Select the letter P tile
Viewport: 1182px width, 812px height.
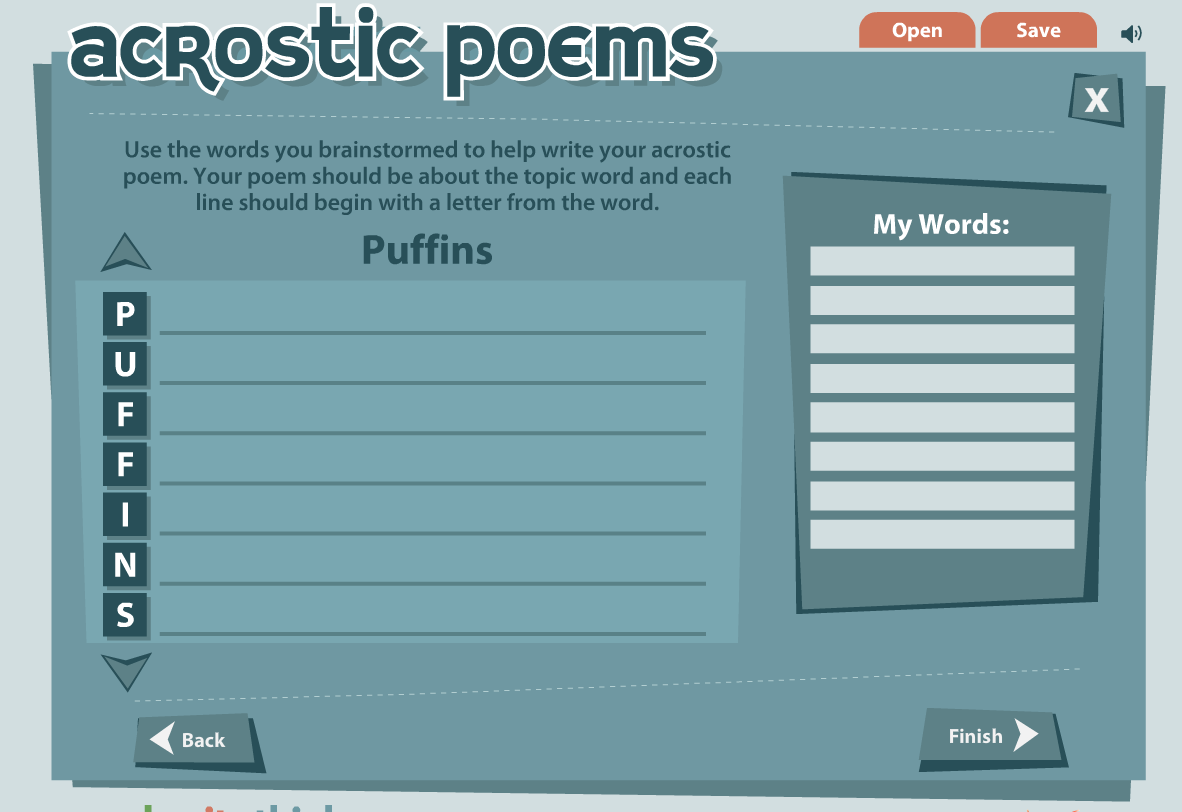[x=126, y=315]
